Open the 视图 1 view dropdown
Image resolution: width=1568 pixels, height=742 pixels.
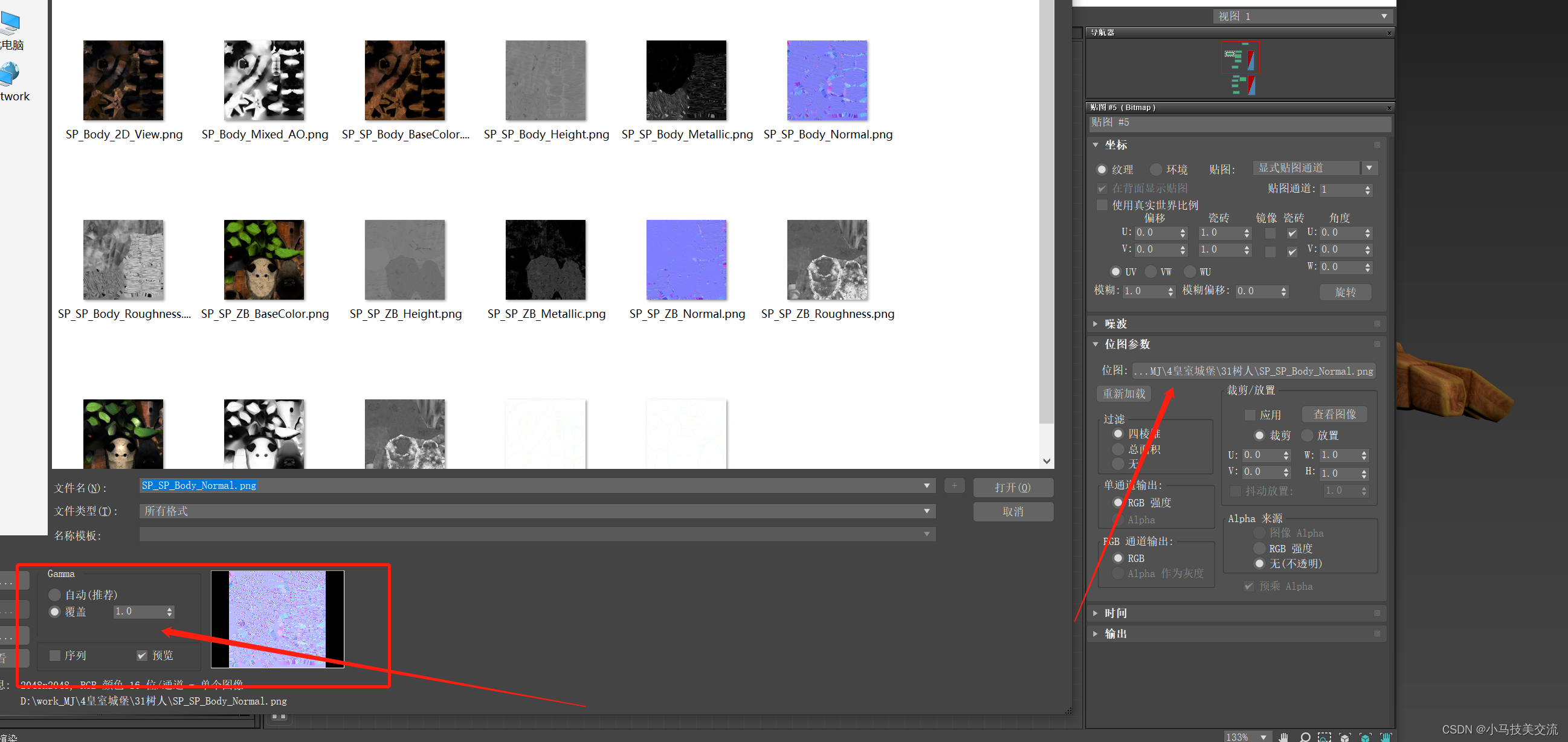1384,16
